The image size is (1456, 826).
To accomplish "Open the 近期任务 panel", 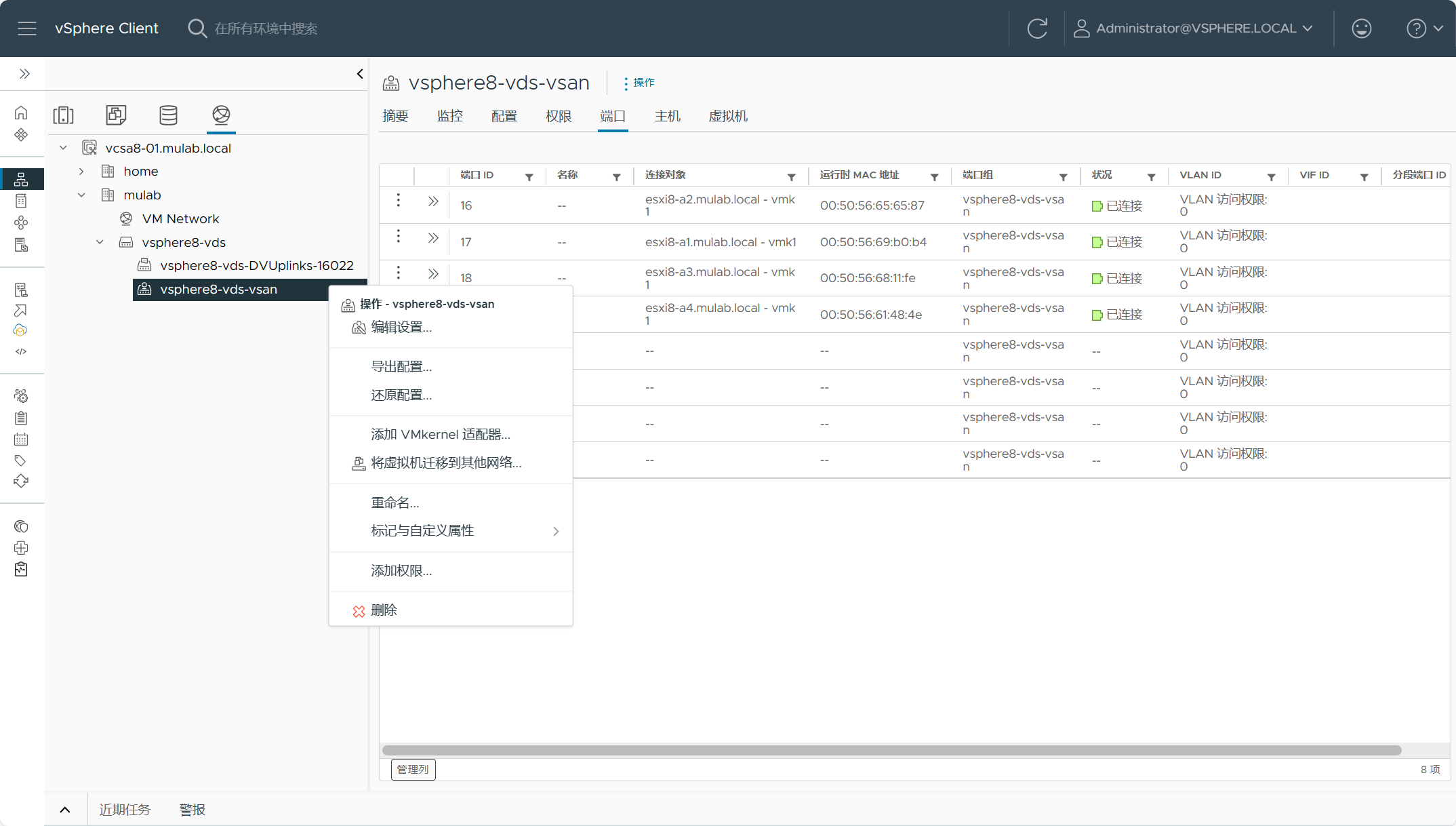I will click(125, 810).
